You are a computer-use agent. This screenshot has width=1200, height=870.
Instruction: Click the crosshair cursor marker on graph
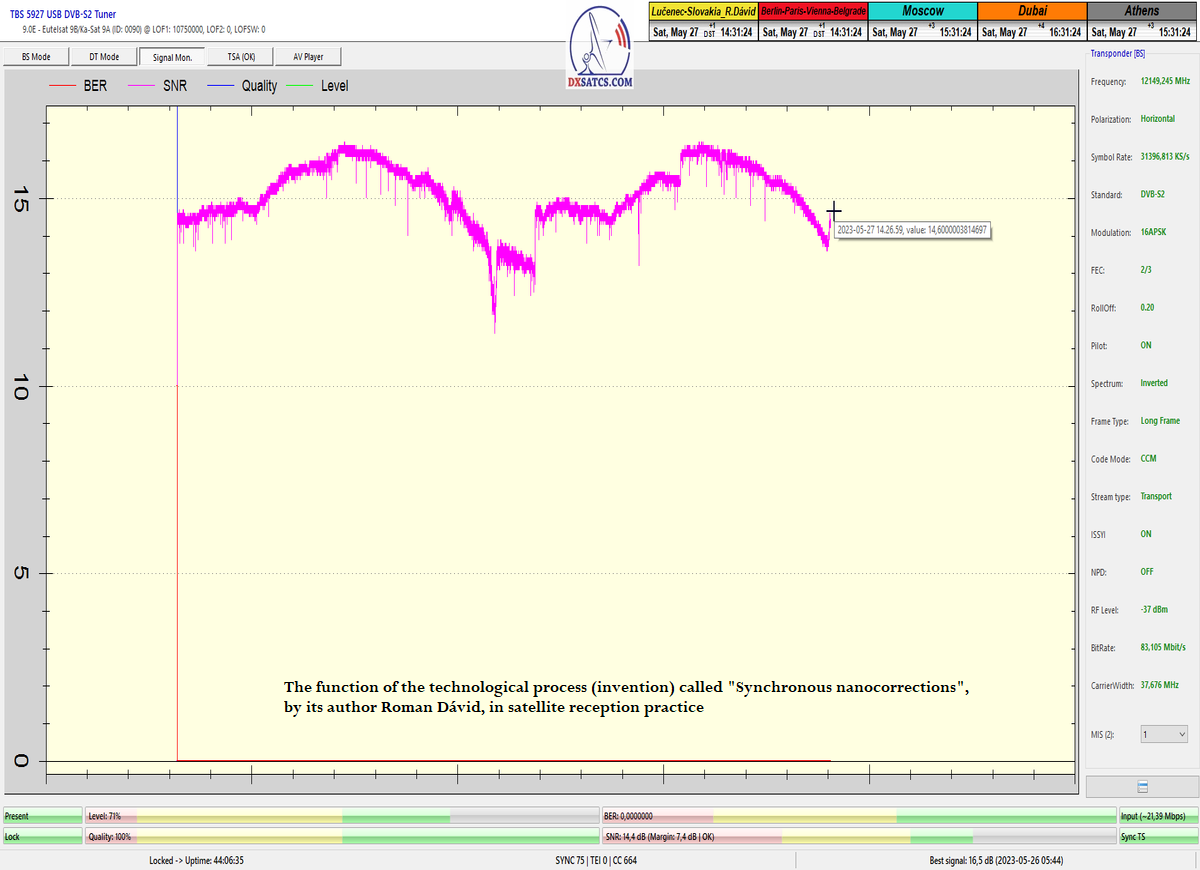click(834, 211)
